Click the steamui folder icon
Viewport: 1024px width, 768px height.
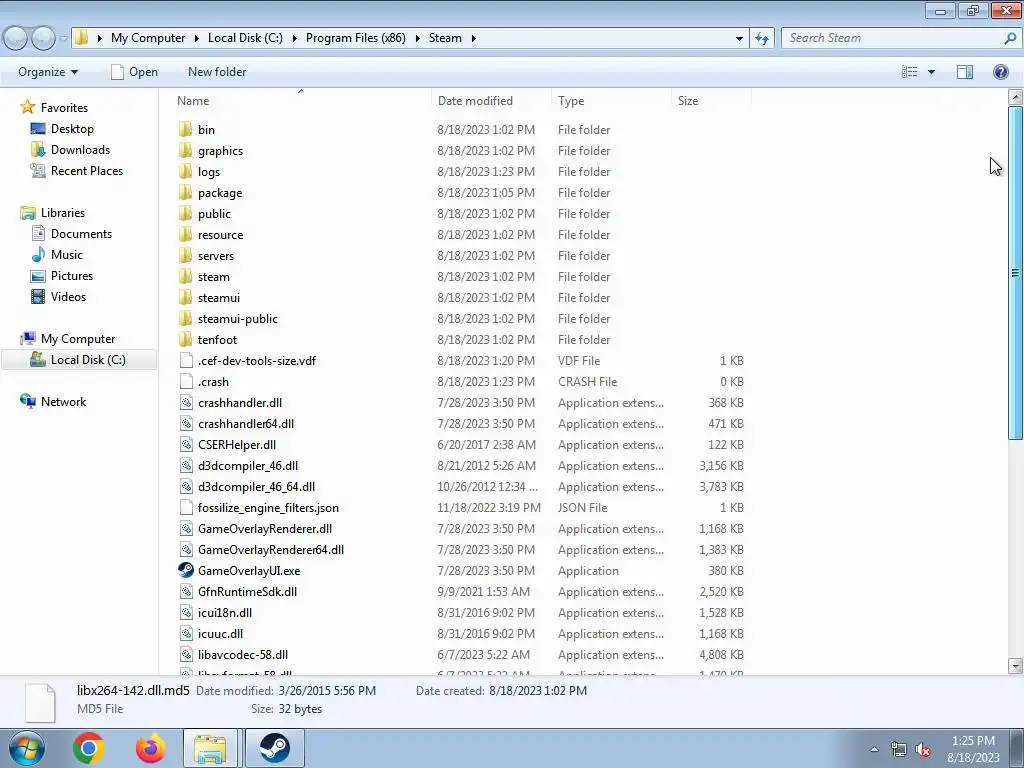pyautogui.click(x=185, y=297)
